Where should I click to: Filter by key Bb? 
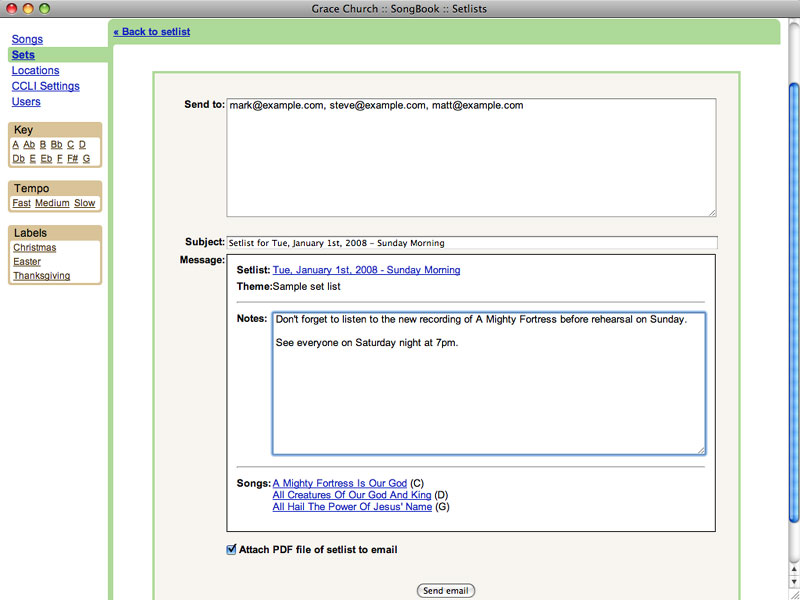point(57,145)
